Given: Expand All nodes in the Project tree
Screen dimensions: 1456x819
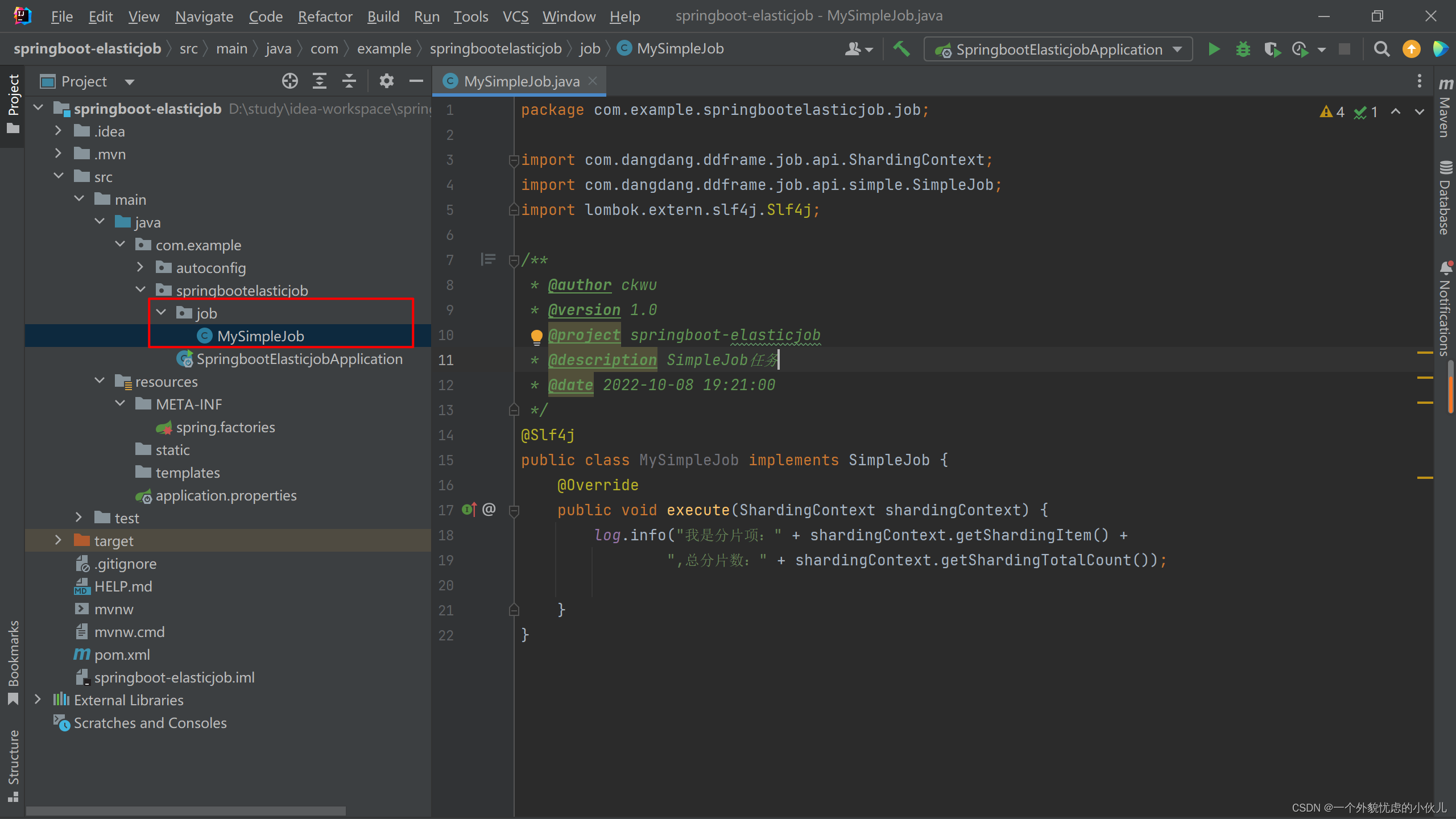Looking at the screenshot, I should coord(319,81).
